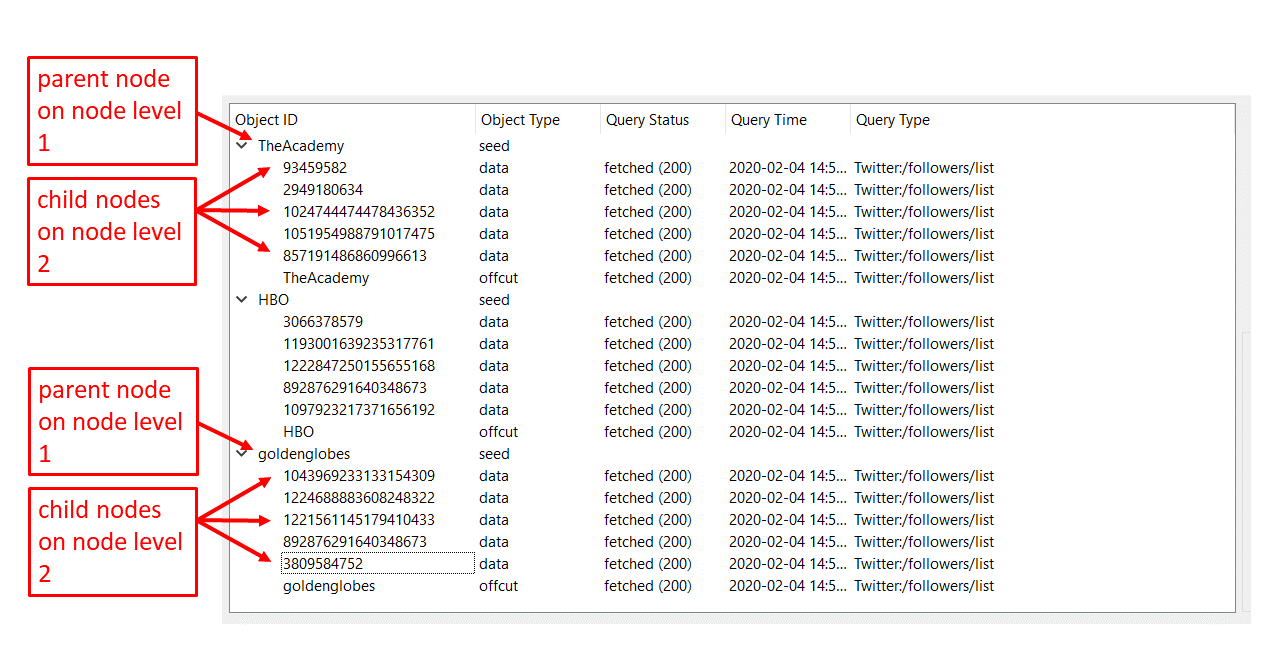Viewport: 1280px width, 662px height.
Task: Sort by the Object ID column header
Action: (266, 120)
